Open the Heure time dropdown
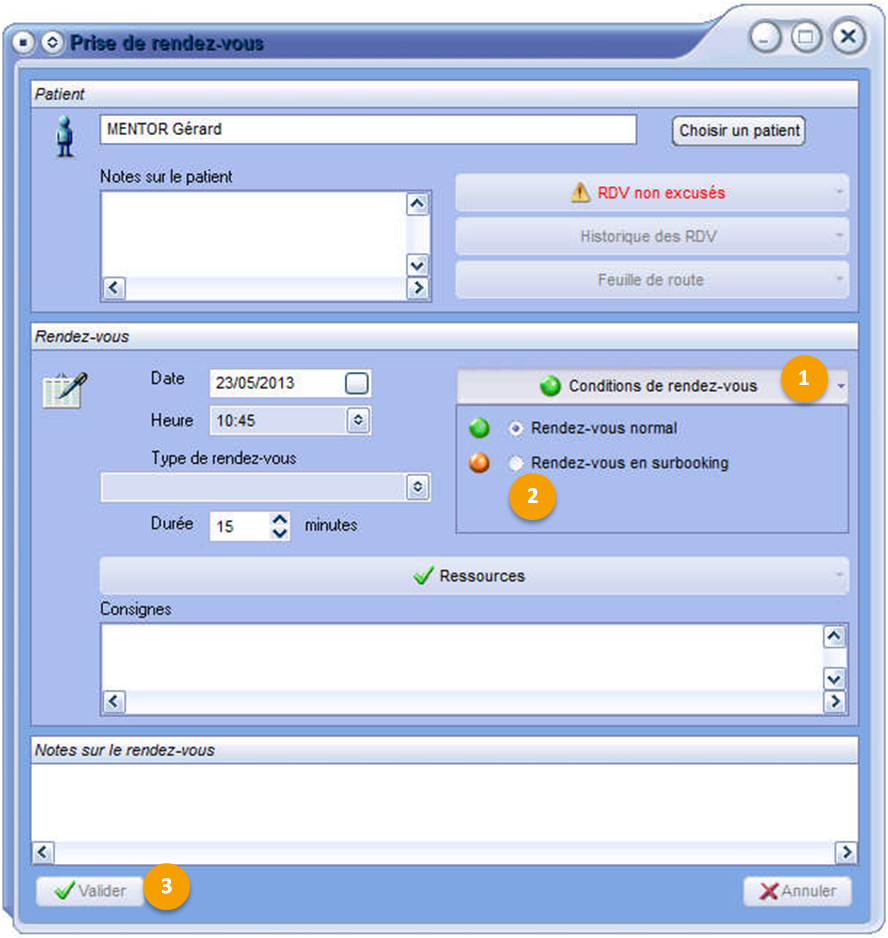Image resolution: width=888 pixels, height=938 pixels. pyautogui.click(x=358, y=421)
